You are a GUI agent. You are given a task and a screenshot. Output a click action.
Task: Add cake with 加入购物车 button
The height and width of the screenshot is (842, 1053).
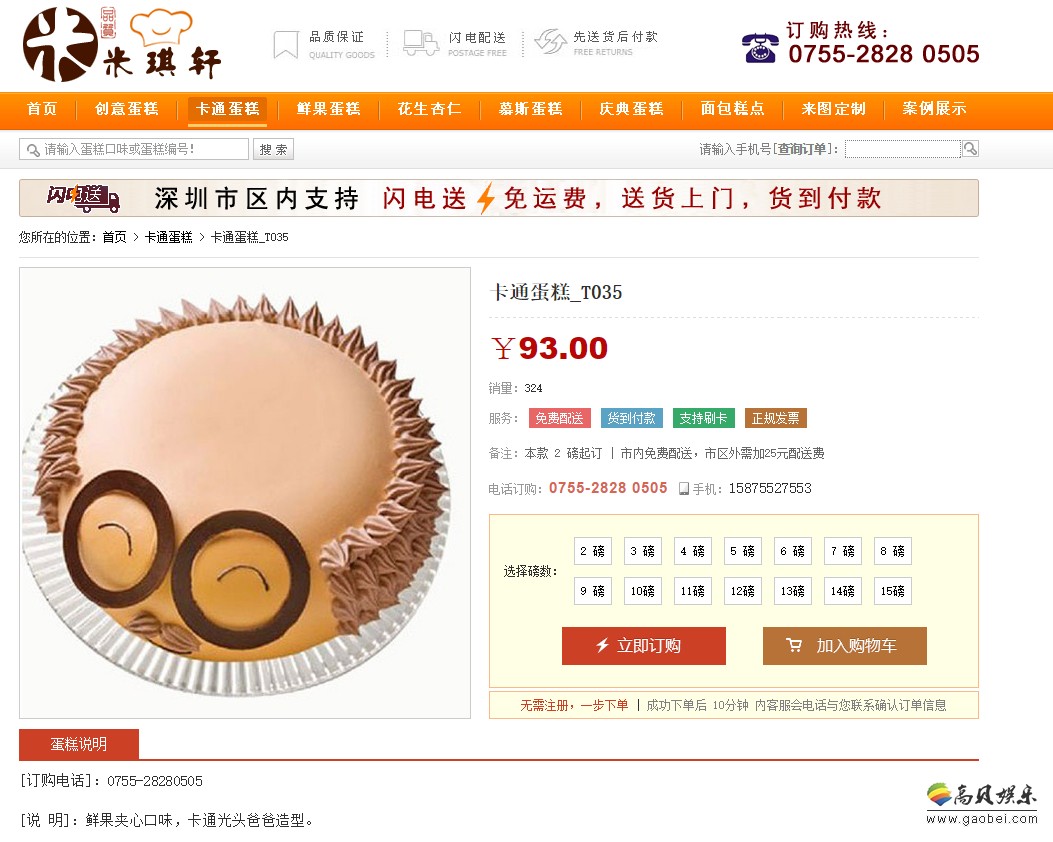coord(844,646)
